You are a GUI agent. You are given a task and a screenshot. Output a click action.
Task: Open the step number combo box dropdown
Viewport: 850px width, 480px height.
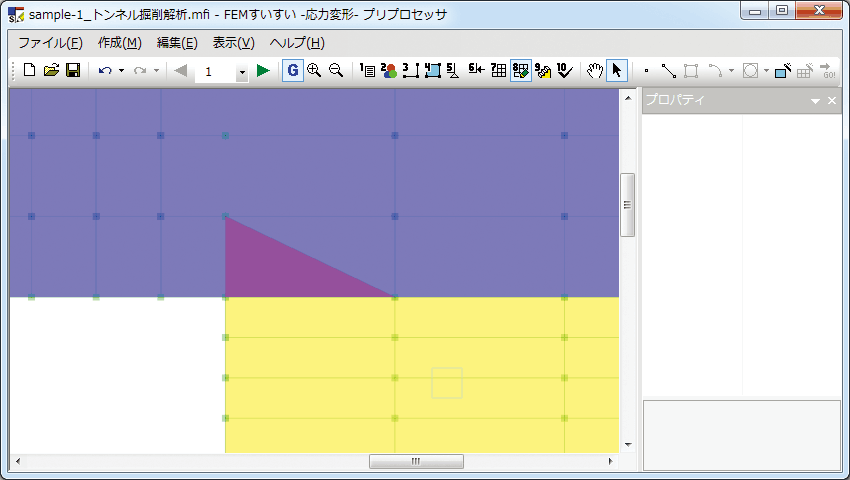coord(242,72)
